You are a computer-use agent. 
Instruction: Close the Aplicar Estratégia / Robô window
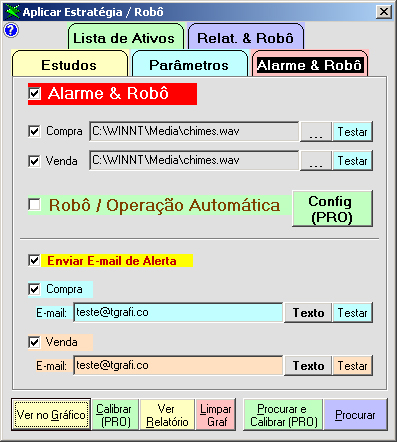pyautogui.click(x=384, y=12)
